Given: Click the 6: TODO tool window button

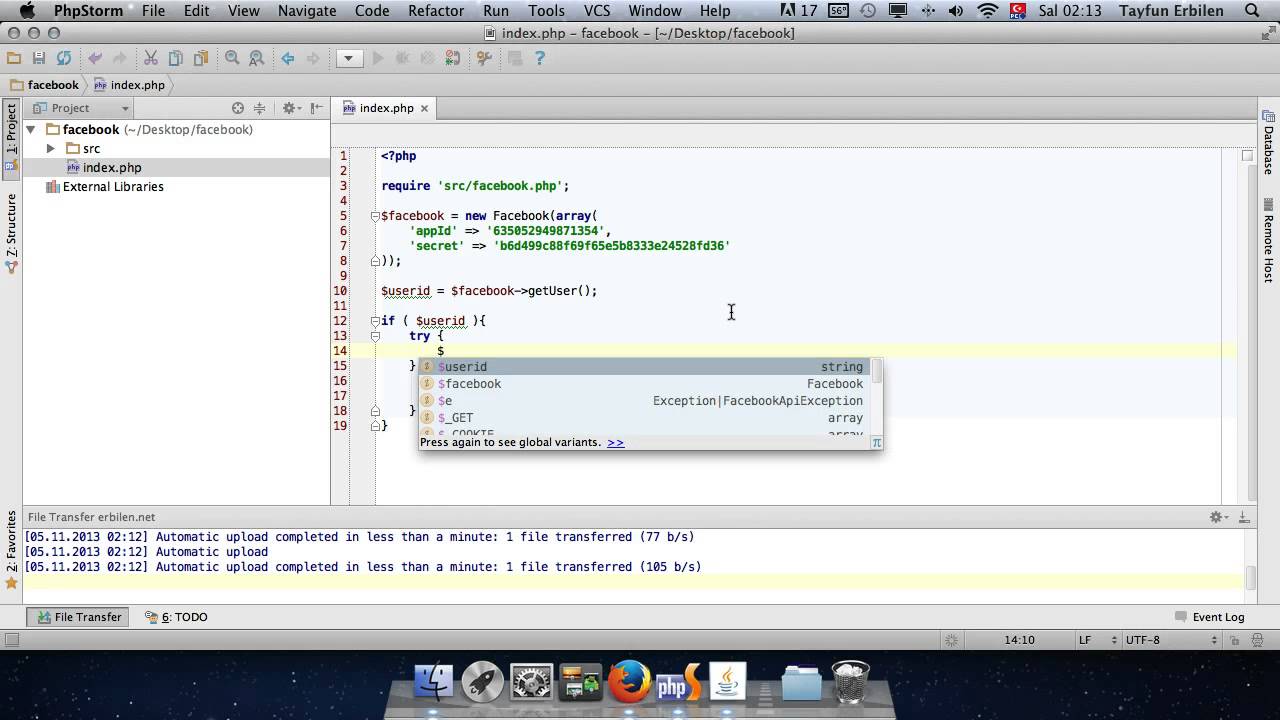Looking at the screenshot, I should click(x=176, y=617).
